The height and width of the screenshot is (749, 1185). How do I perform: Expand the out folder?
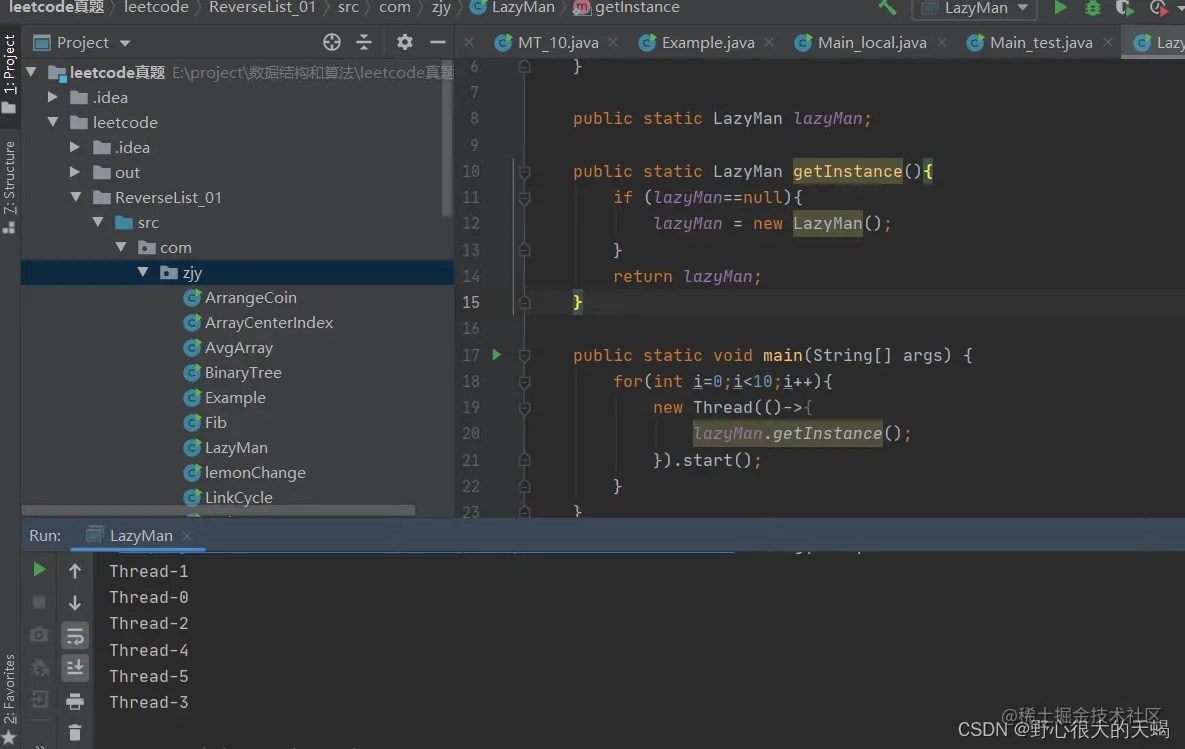(75, 172)
